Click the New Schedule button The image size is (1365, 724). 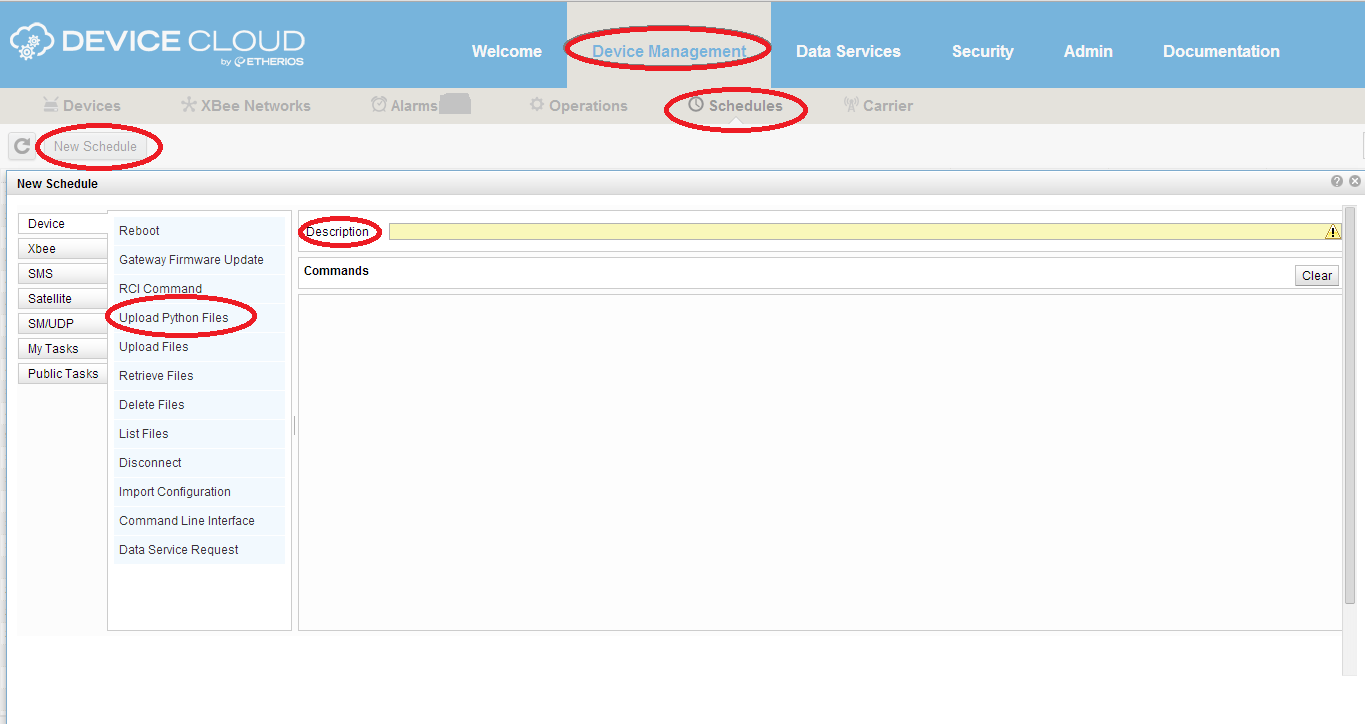pyautogui.click(x=96, y=147)
